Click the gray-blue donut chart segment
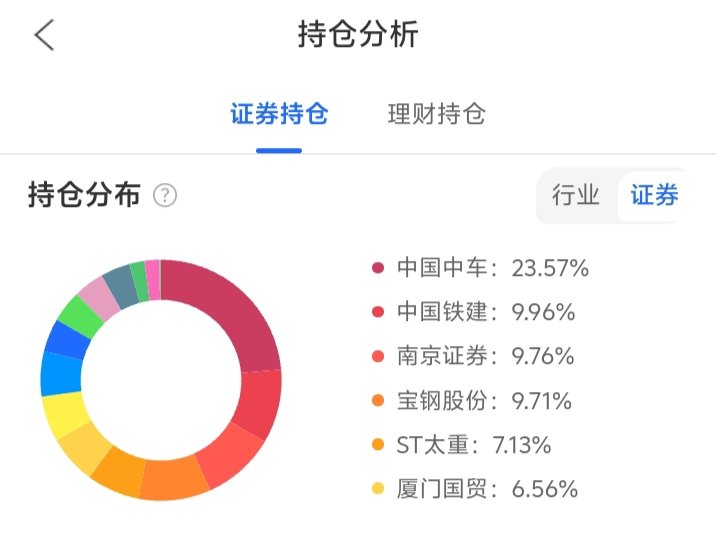This screenshot has height=548, width=716. (x=120, y=284)
